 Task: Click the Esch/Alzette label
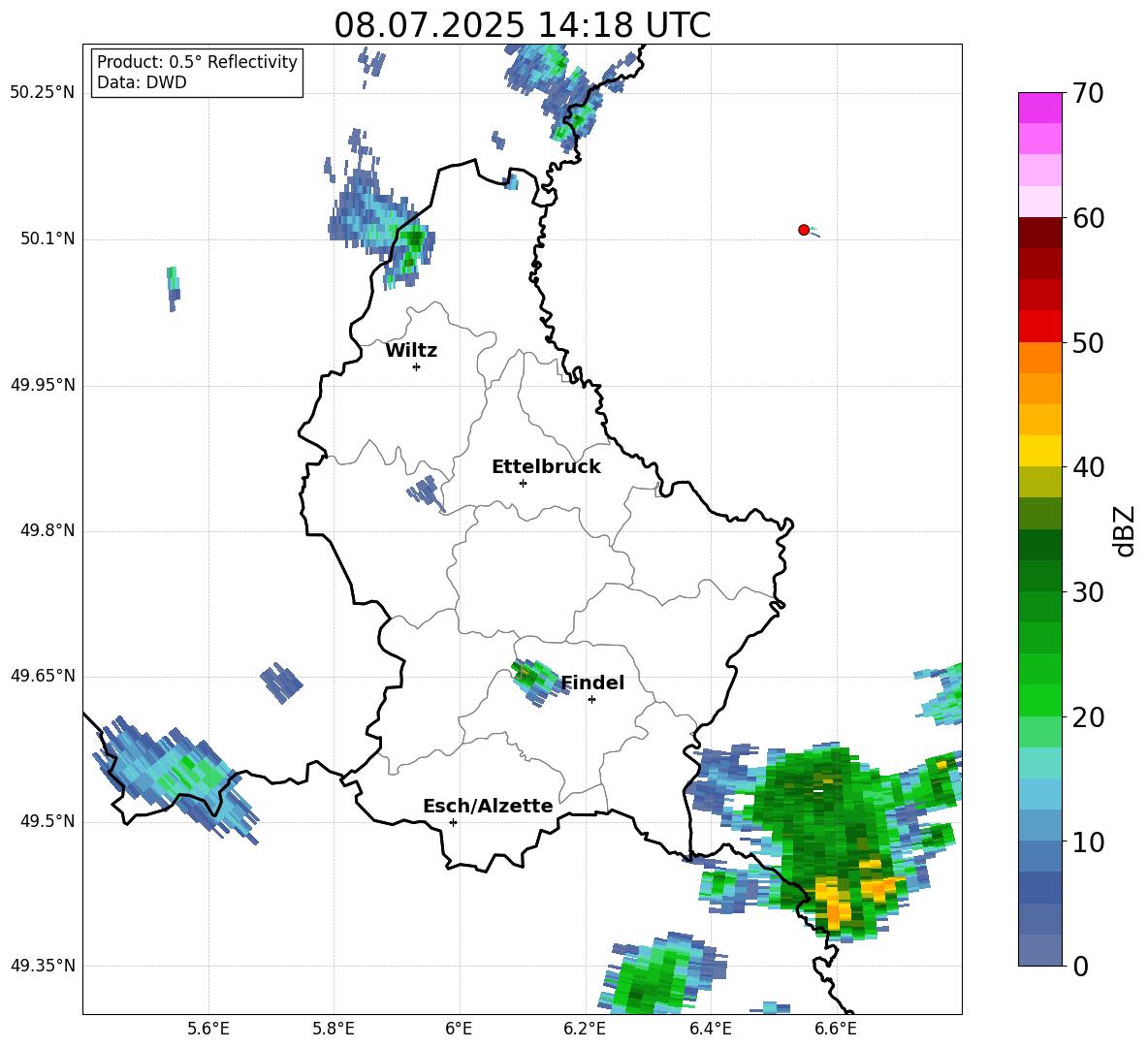488,806
